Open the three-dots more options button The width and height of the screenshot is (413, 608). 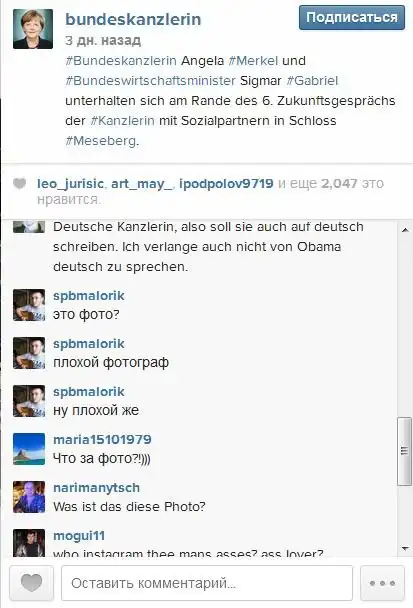pos(382,583)
